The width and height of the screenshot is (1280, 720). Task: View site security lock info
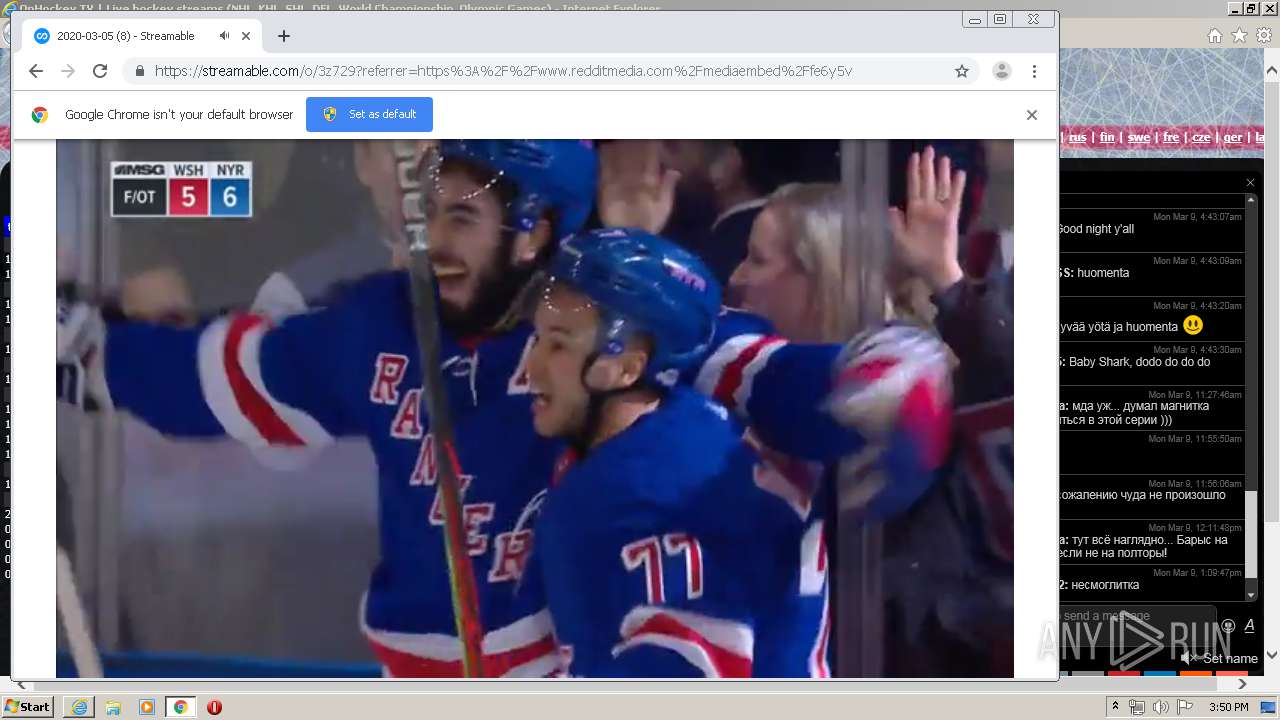(139, 71)
